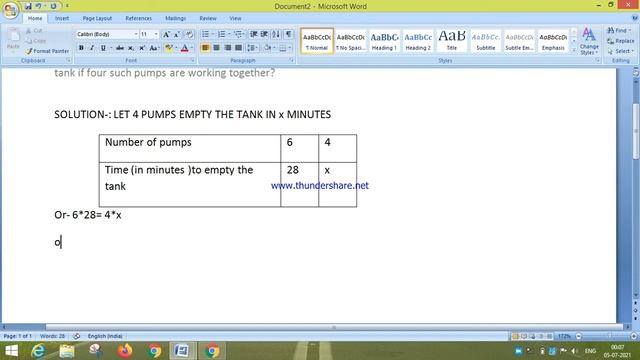Viewport: 640px width, 360px height.
Task: Switch to the Review tab
Action: pyautogui.click(x=208, y=18)
